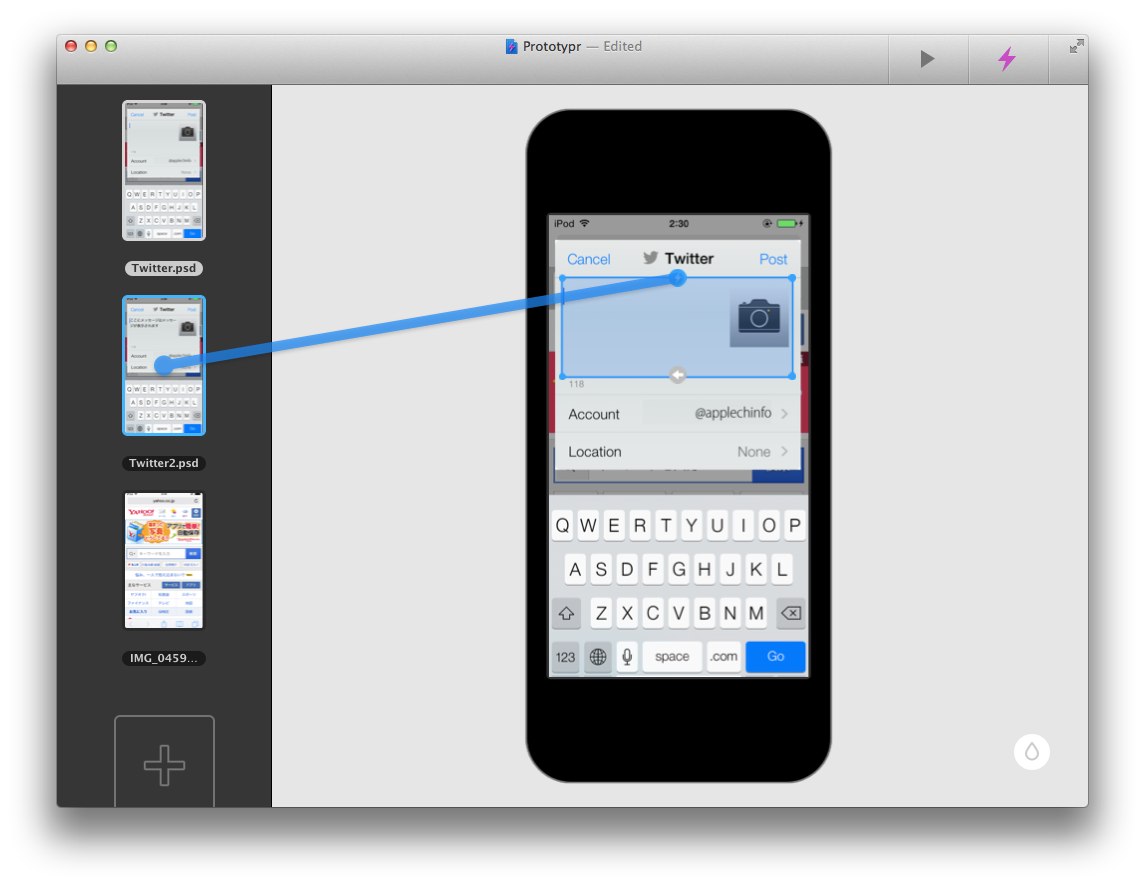
Task: Click the Z key on the keyboard
Action: [x=601, y=614]
